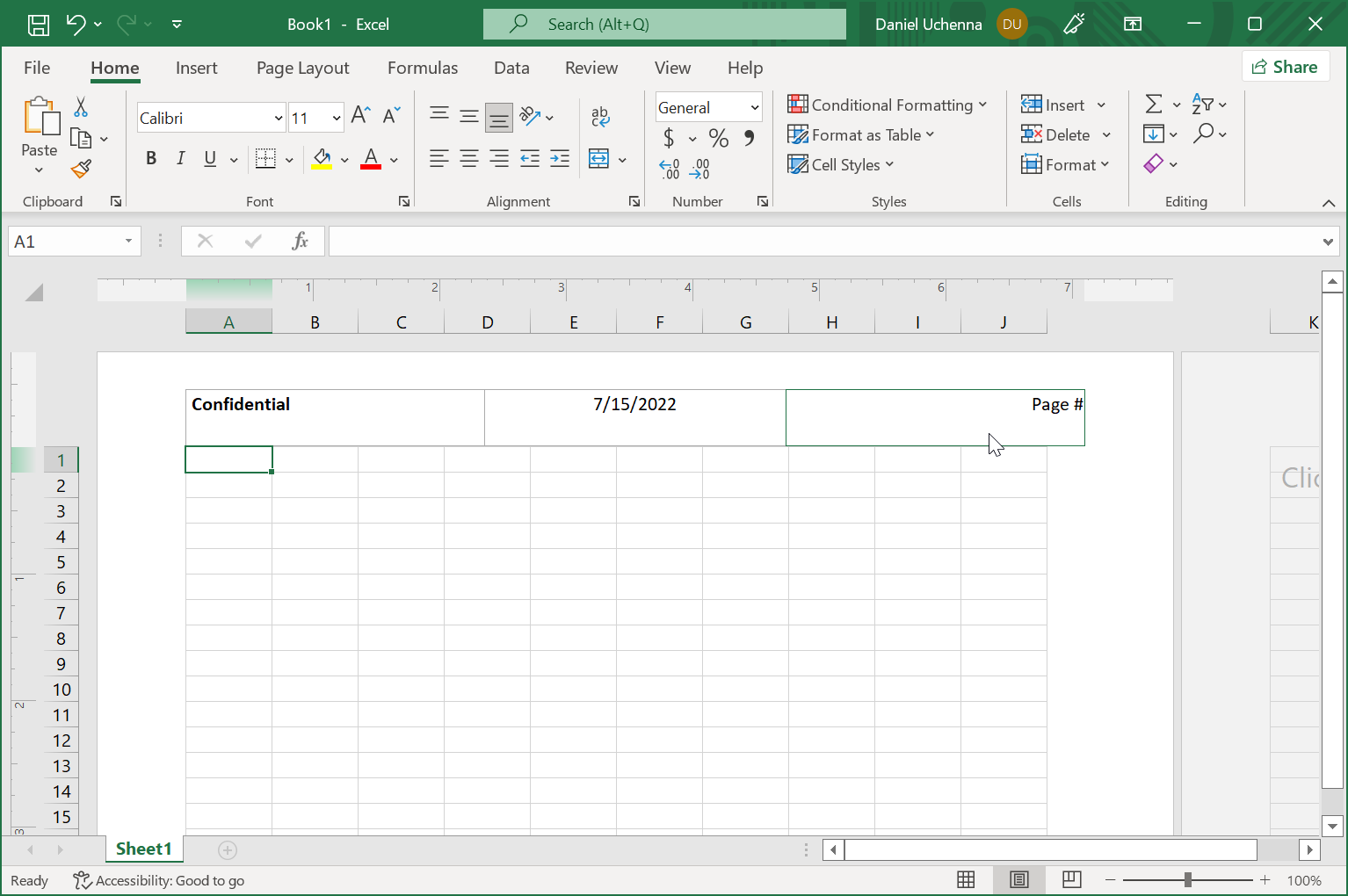Open the Calibri font name dropdown
Viewport: 1348px width, 896px height.
click(278, 118)
